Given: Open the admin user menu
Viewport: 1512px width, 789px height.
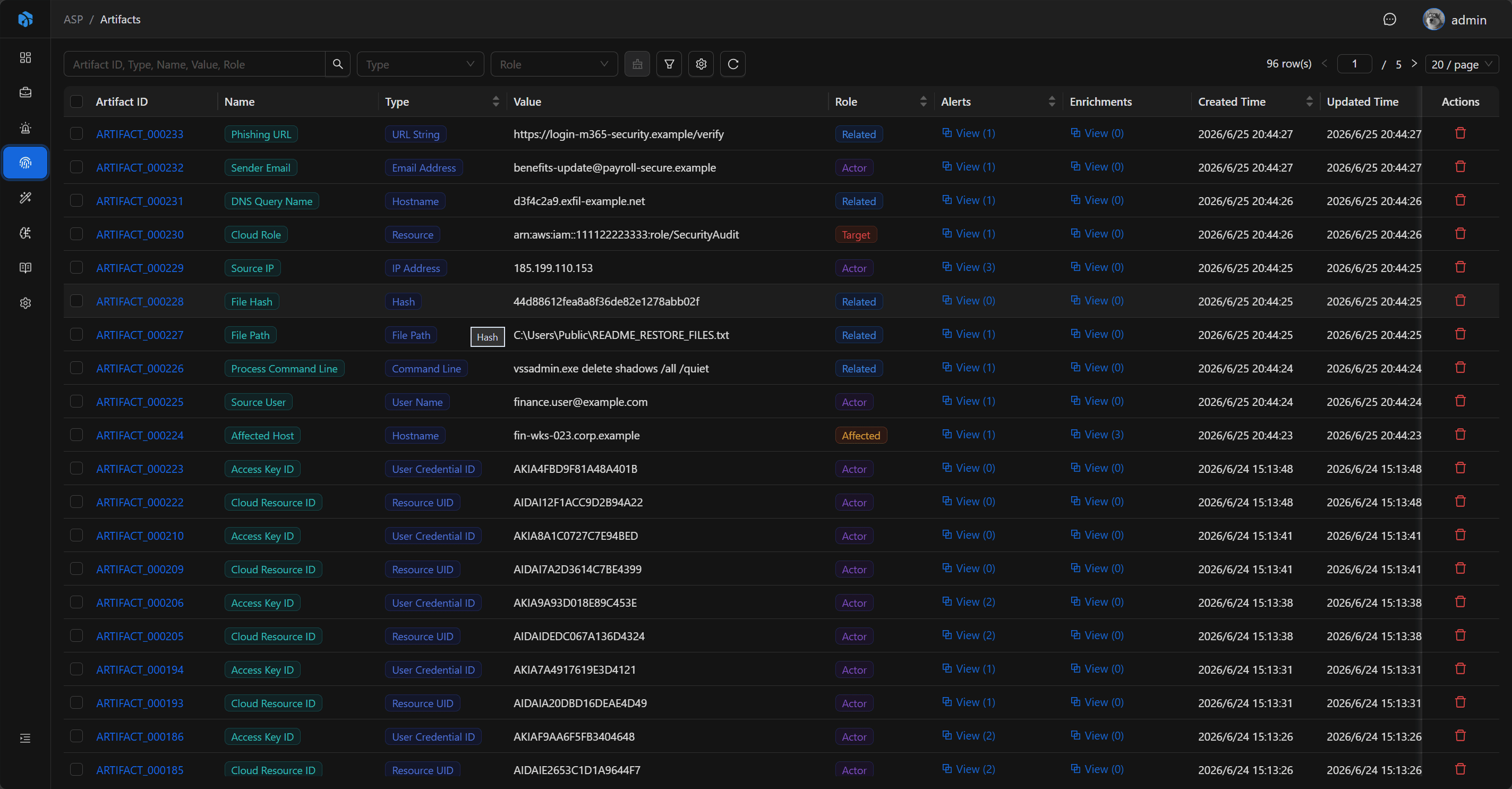Looking at the screenshot, I should click(x=1455, y=19).
